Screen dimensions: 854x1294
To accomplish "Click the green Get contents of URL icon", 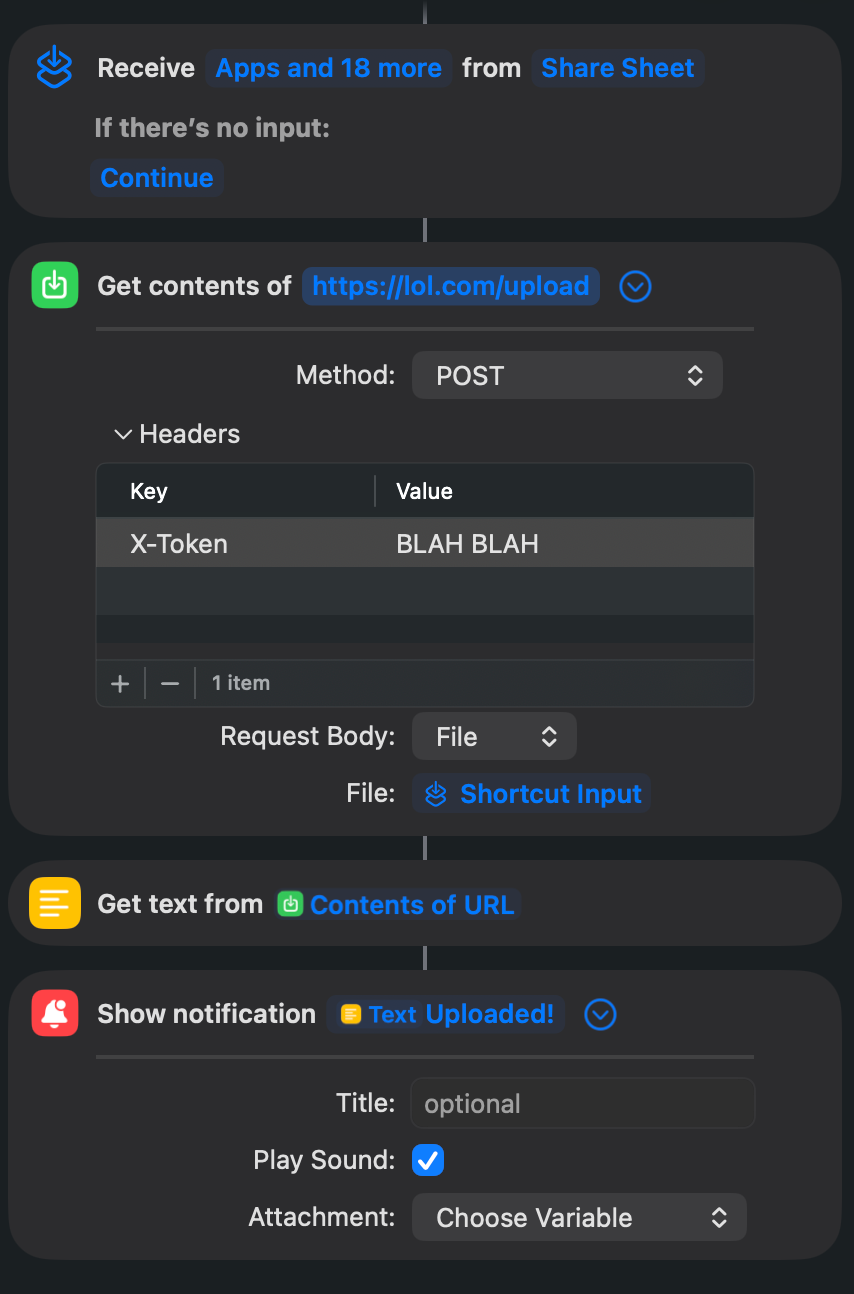I will pyautogui.click(x=55, y=285).
